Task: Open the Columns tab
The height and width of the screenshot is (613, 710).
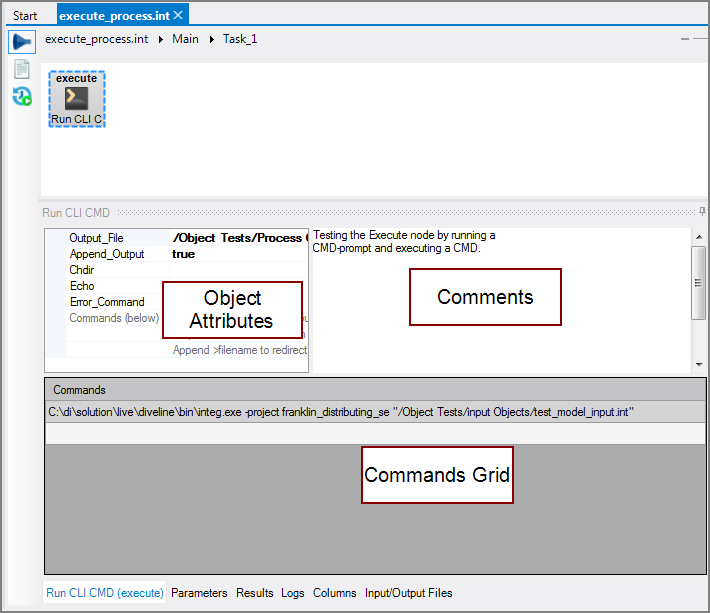Action: [x=334, y=593]
